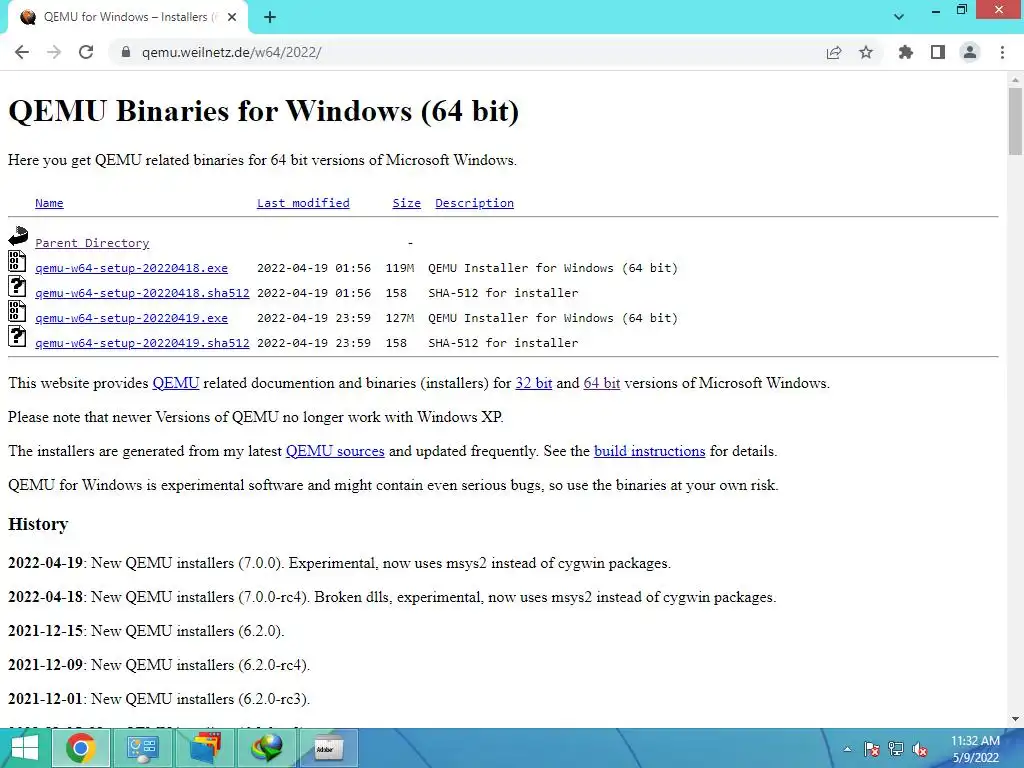Sort listing by Description
The height and width of the screenshot is (768, 1024).
(474, 203)
